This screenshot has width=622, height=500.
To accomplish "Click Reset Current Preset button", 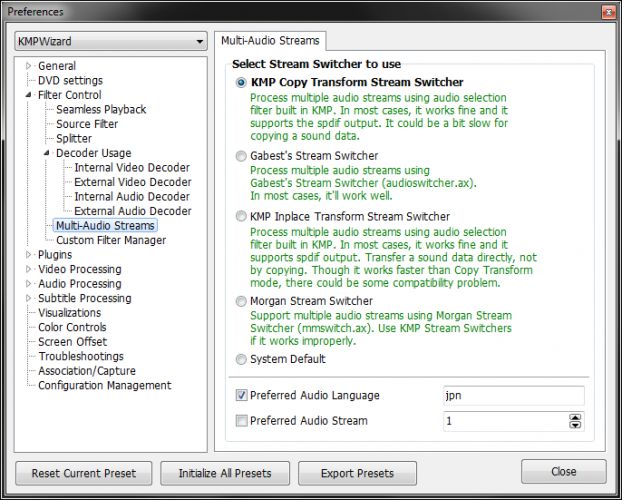I will (84, 473).
